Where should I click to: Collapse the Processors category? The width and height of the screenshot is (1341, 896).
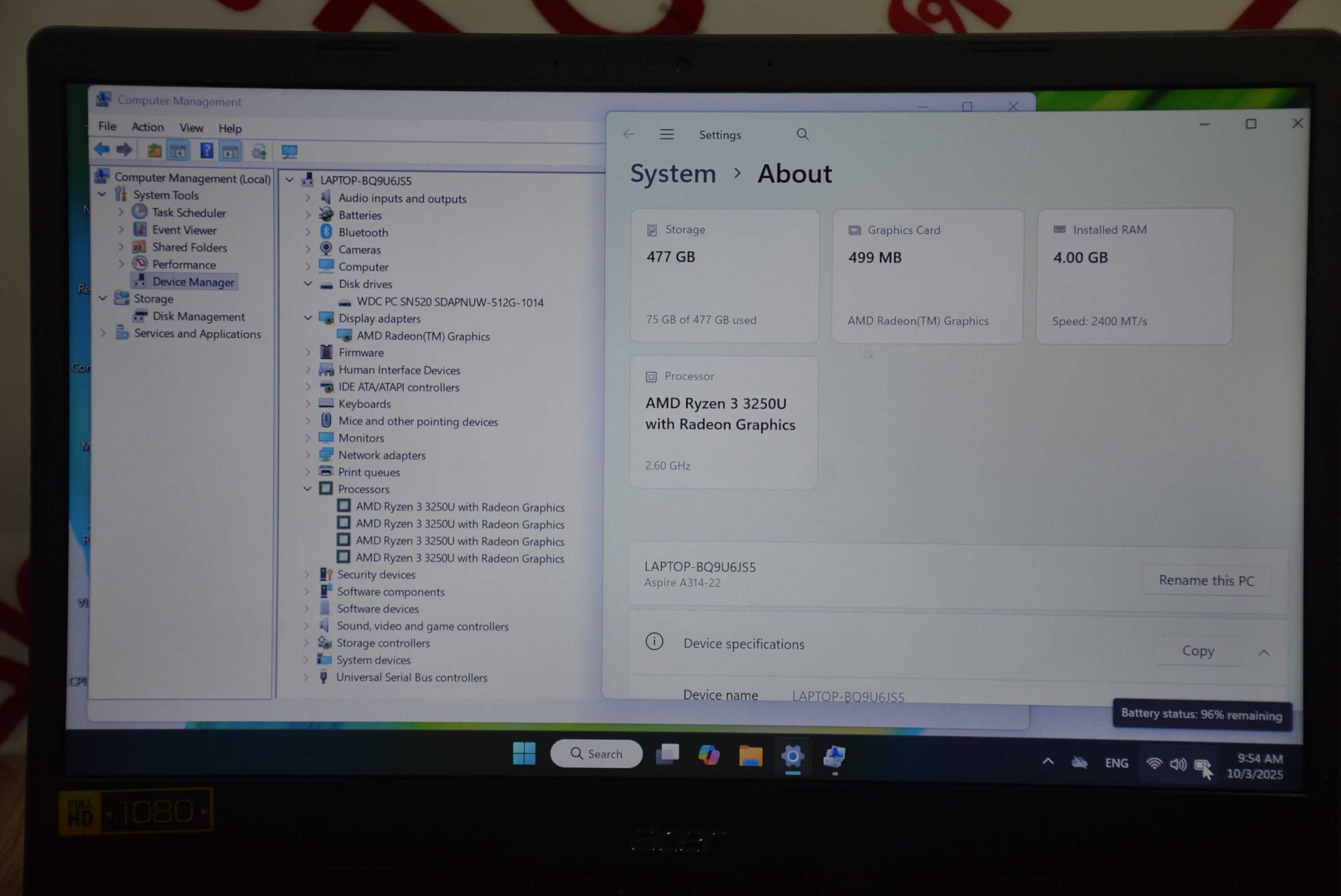click(x=307, y=489)
